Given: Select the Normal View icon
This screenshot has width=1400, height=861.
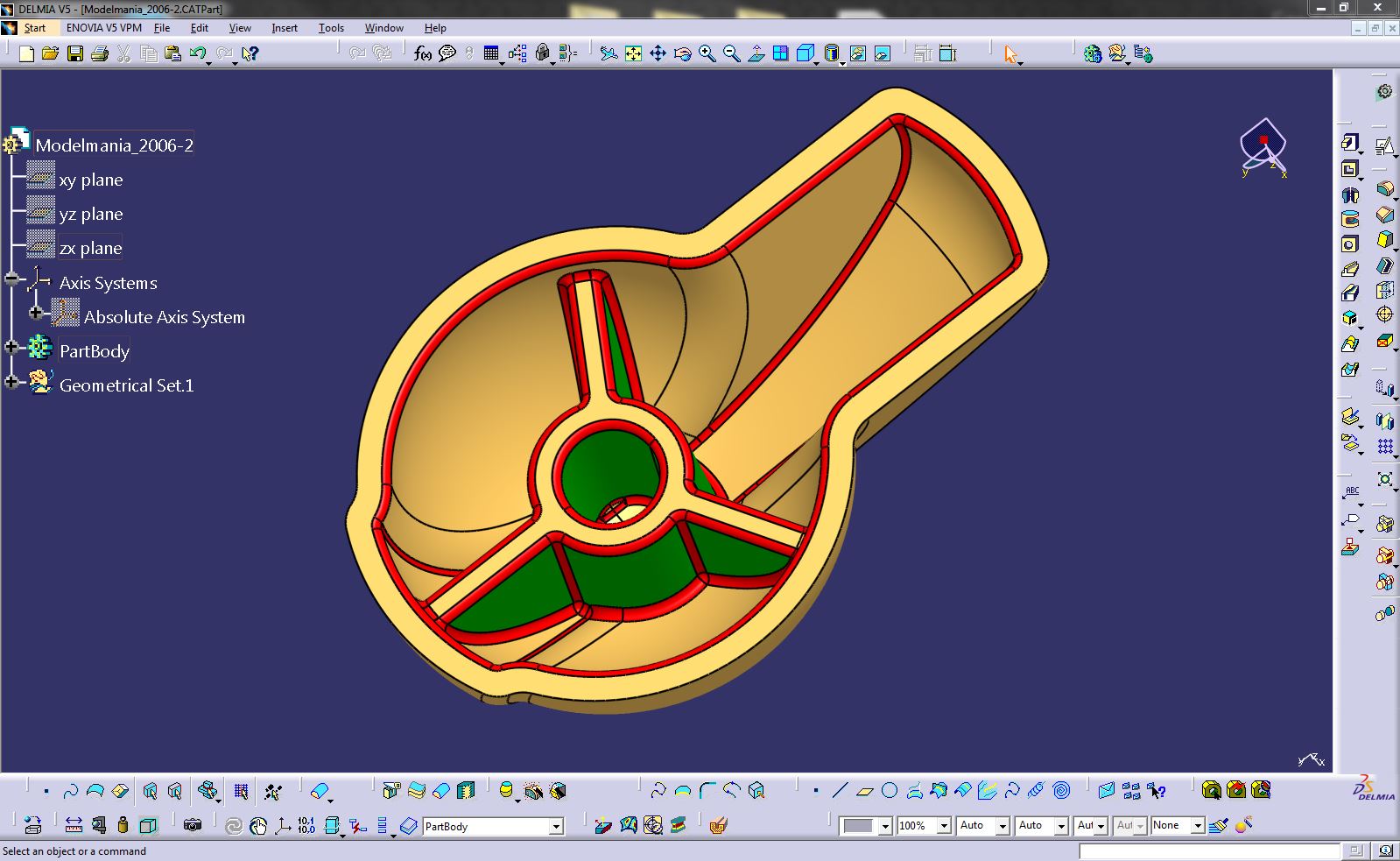Looking at the screenshot, I should [756, 54].
